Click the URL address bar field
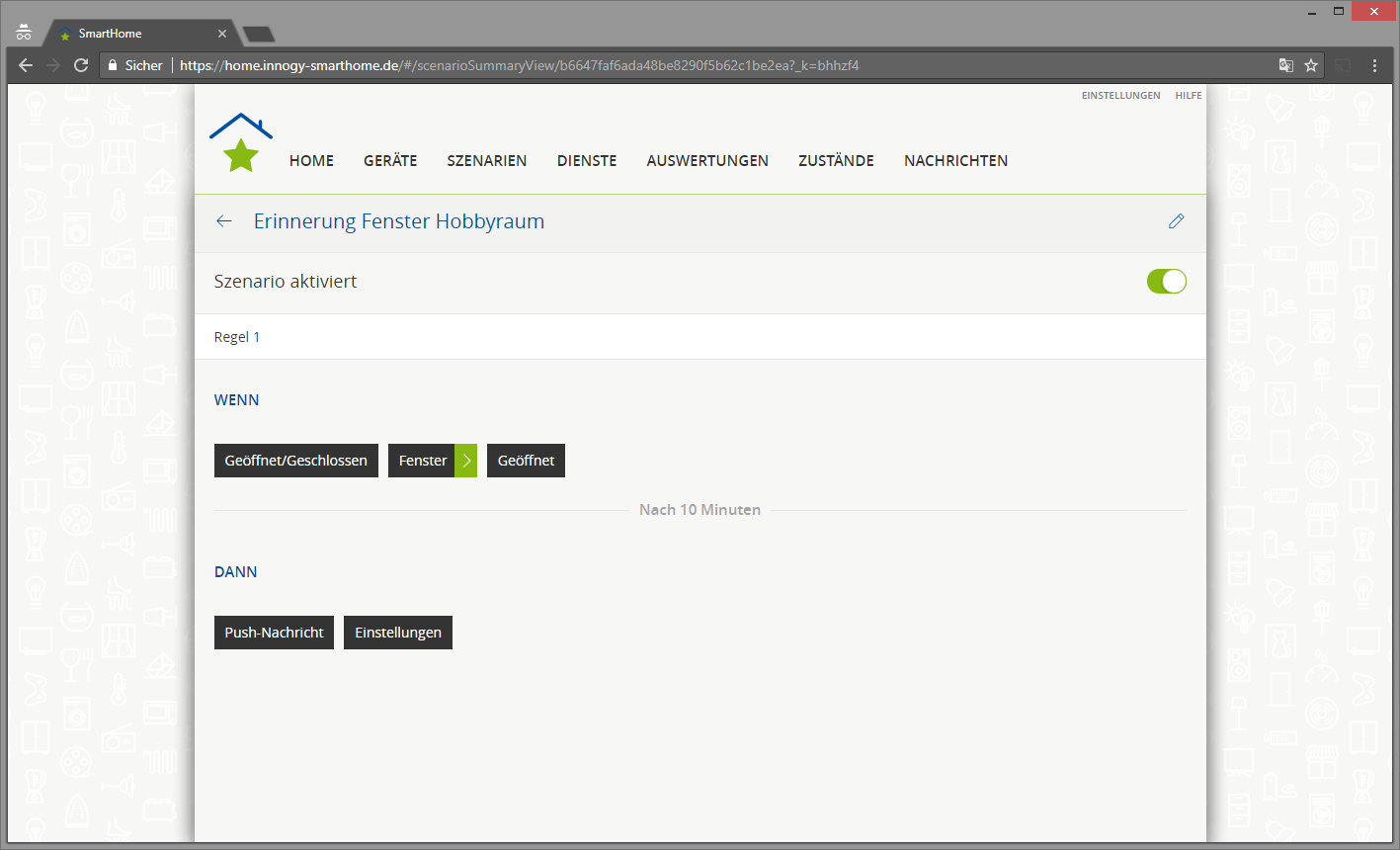Screen dimensions: 1400x850 692,65
